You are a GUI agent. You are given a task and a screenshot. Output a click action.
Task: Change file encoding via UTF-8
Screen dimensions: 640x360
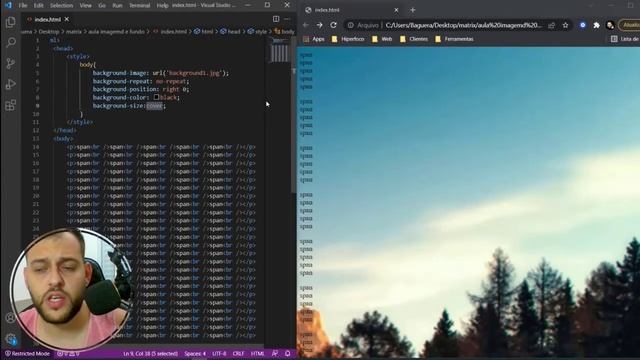(219, 353)
